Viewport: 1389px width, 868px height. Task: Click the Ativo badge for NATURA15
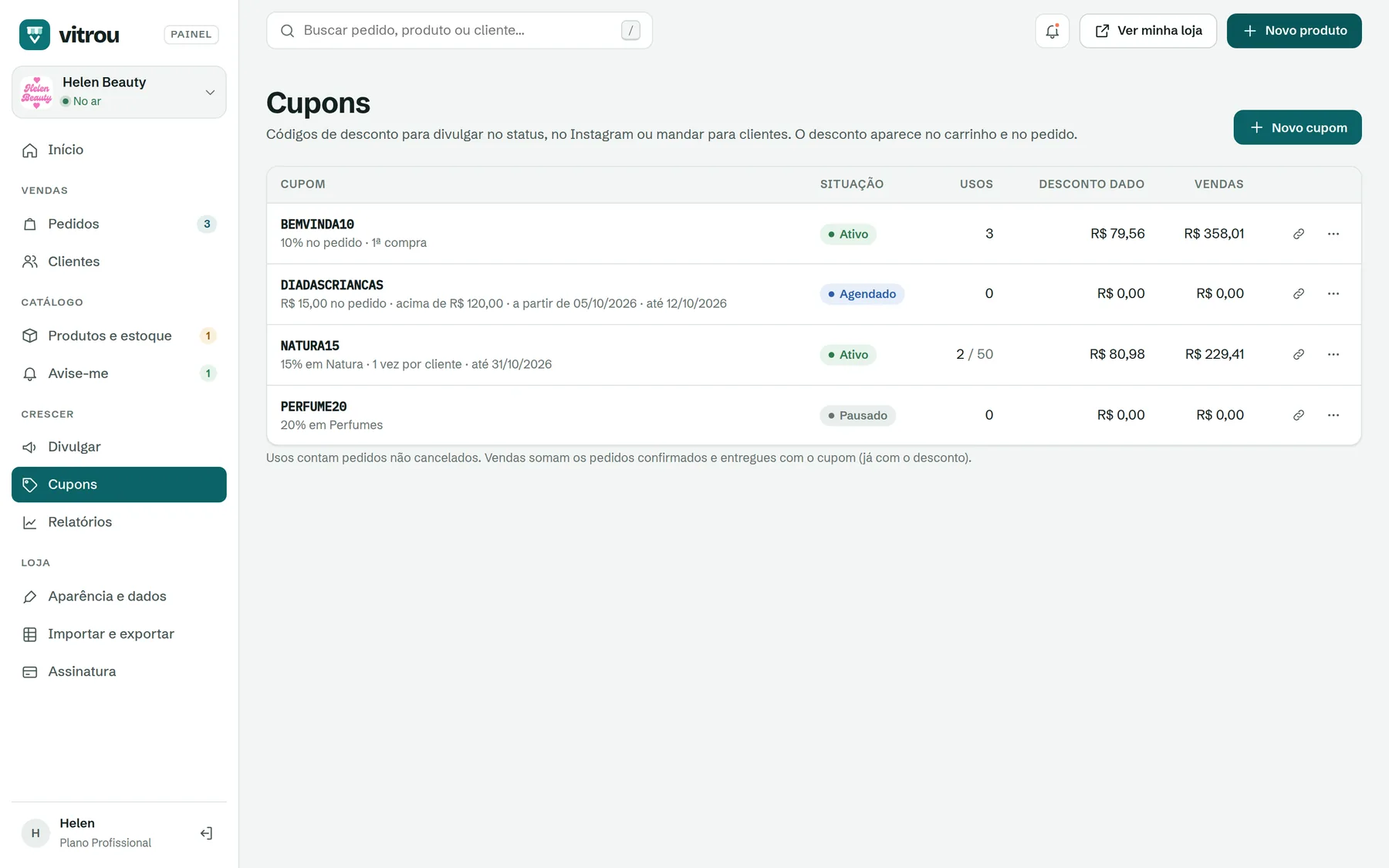[848, 355]
